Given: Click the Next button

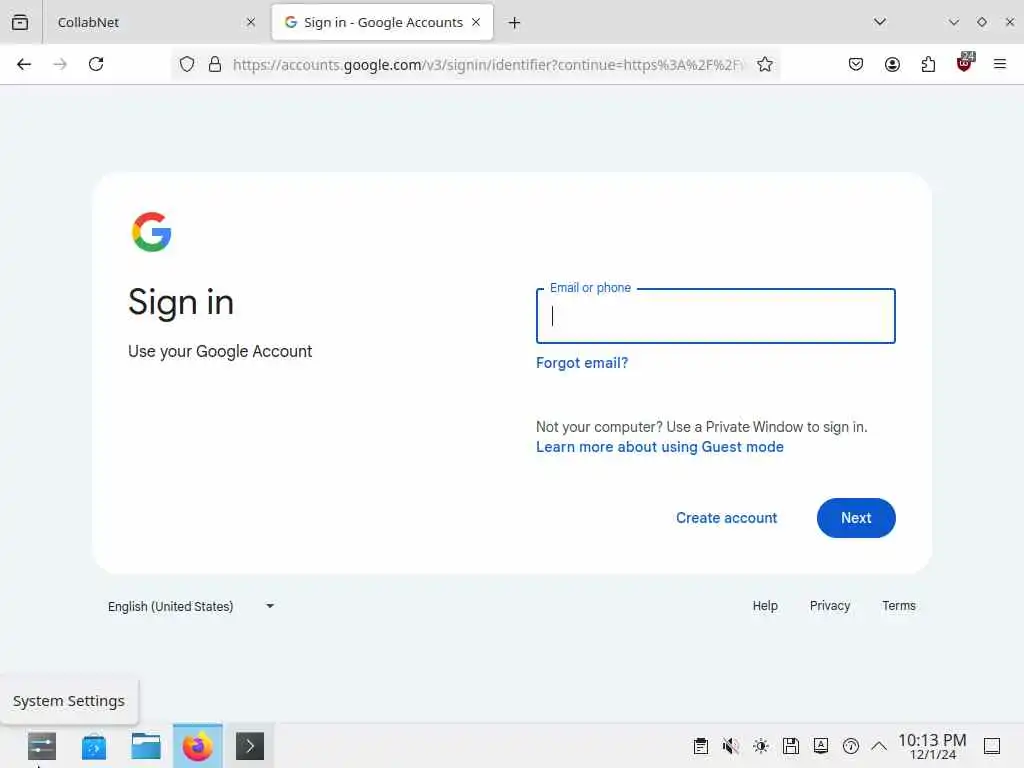Looking at the screenshot, I should pos(856,518).
